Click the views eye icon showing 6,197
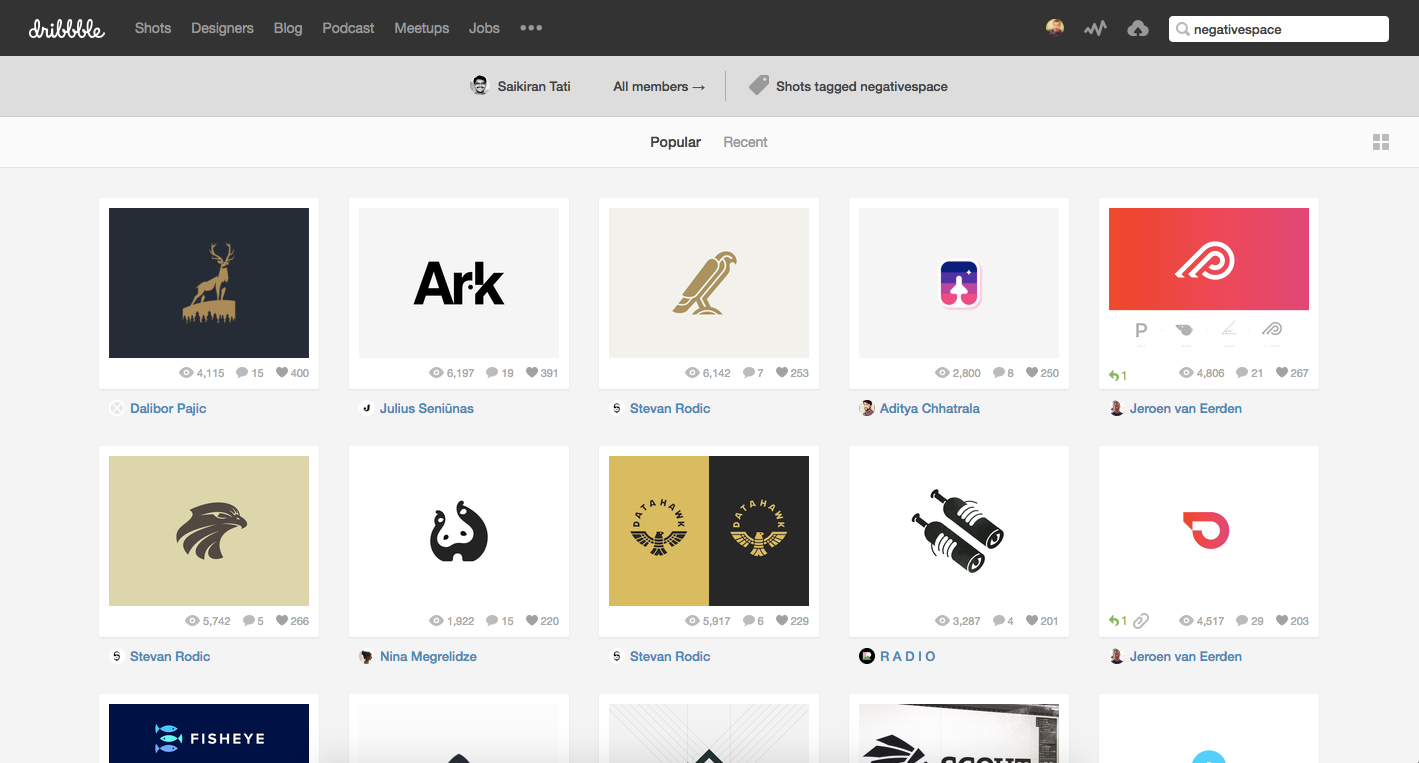 coord(436,373)
